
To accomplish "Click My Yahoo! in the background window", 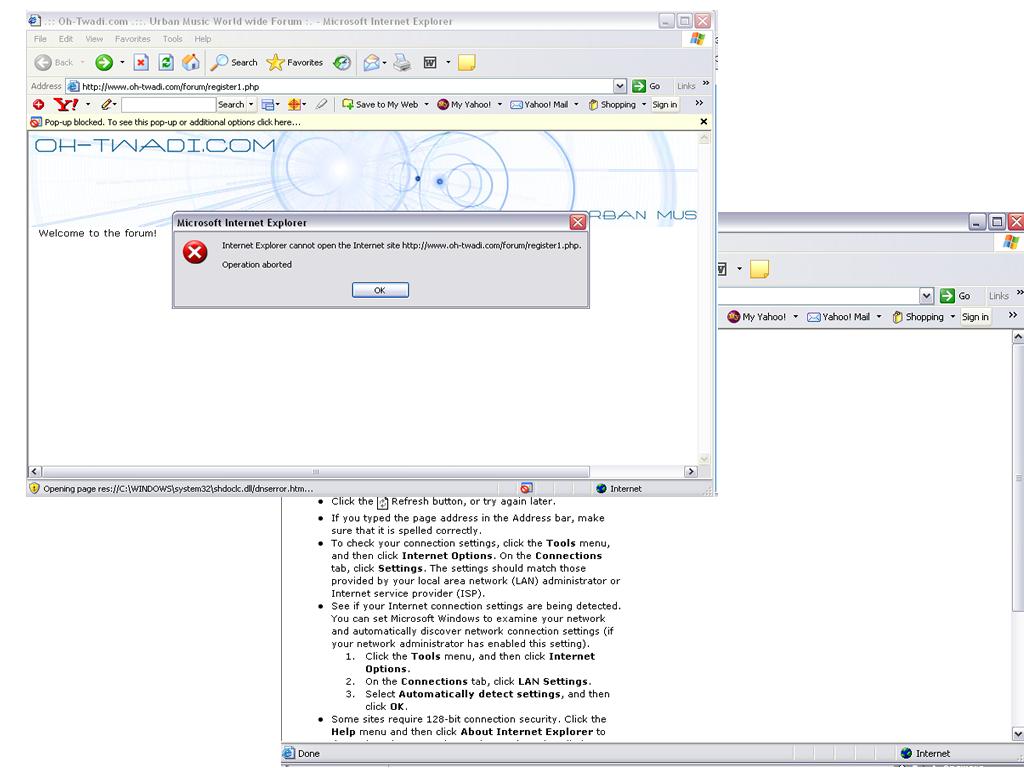I will 757,317.
